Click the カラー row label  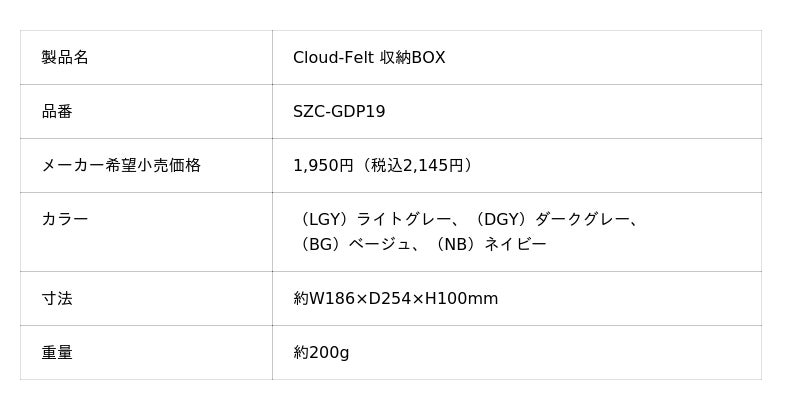[x=65, y=219]
